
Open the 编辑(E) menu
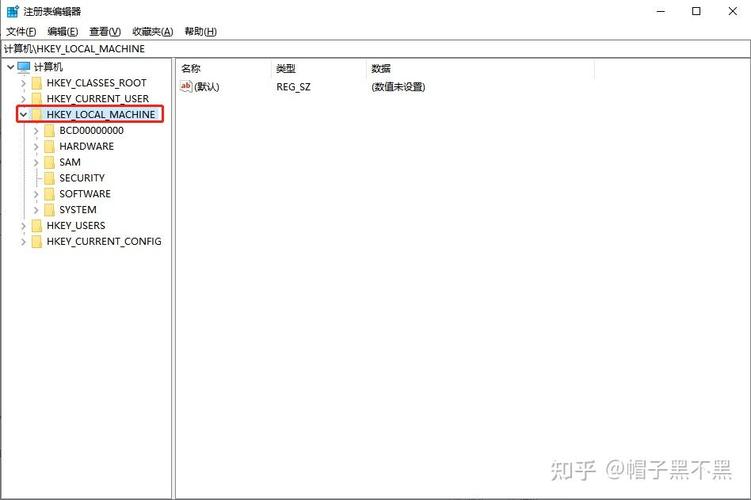coord(63,32)
